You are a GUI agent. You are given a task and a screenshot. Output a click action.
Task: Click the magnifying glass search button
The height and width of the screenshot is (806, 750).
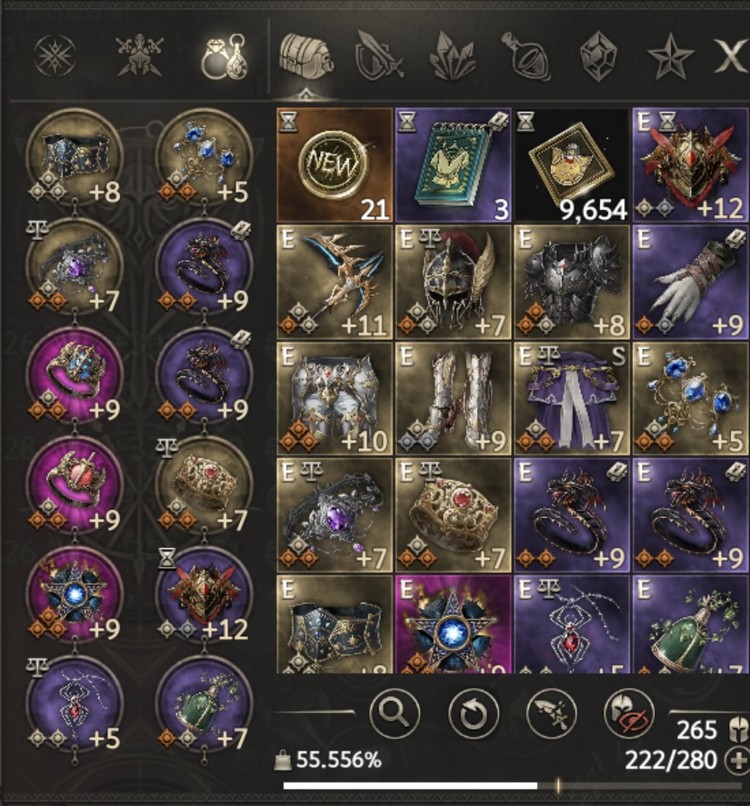(394, 713)
